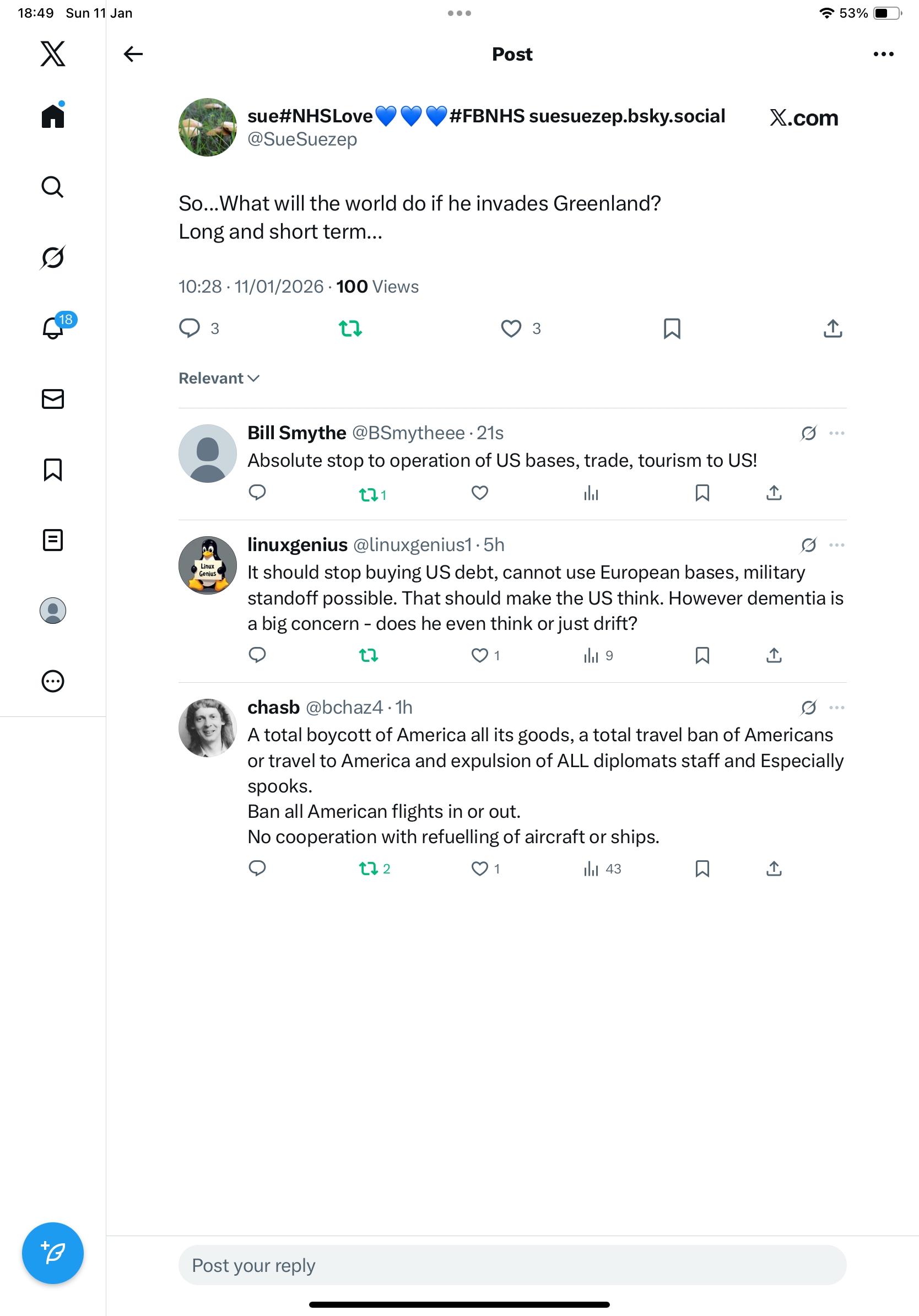The height and width of the screenshot is (1316, 919).
Task: Open sidebar Bookmarks icon
Action: click(x=53, y=470)
